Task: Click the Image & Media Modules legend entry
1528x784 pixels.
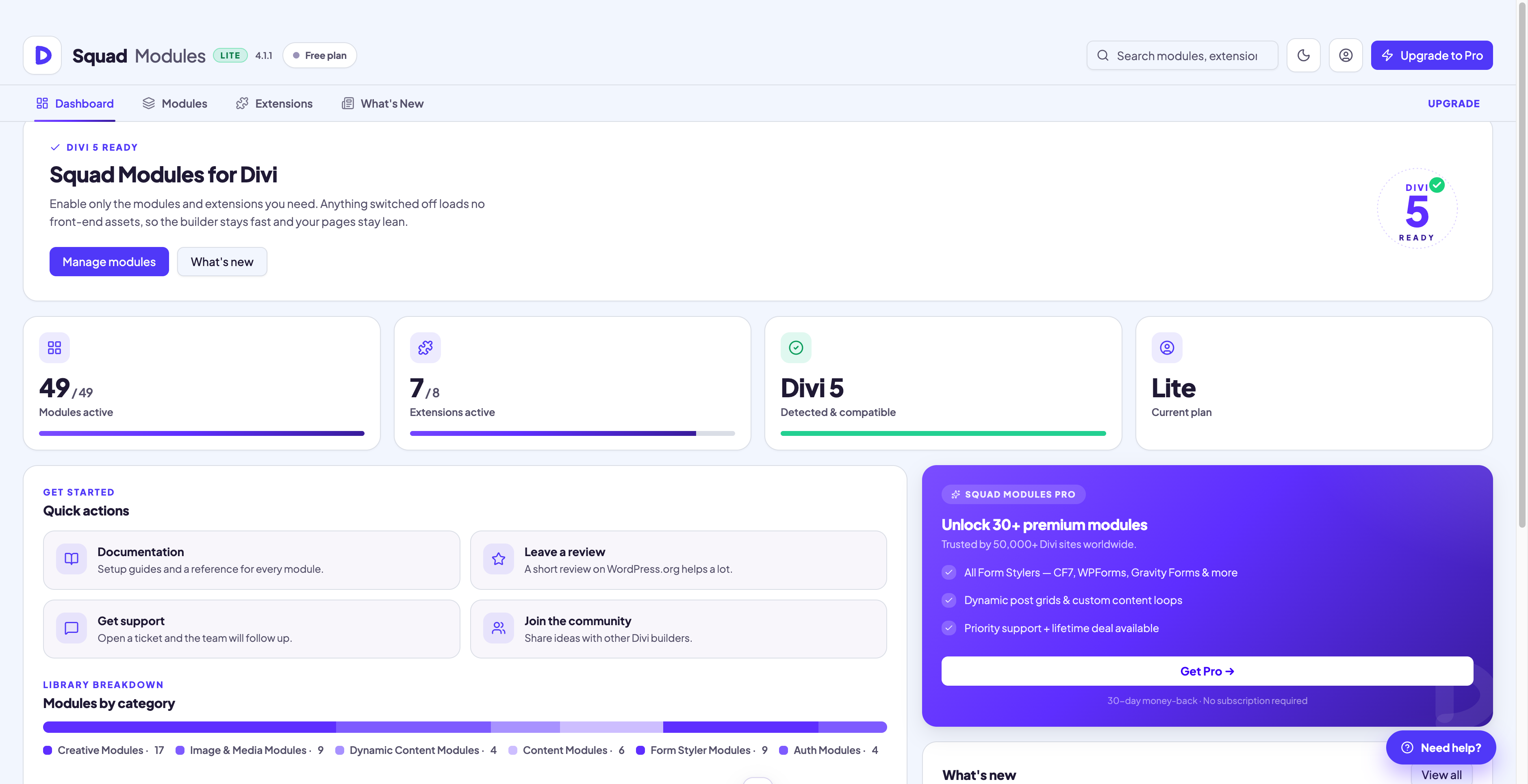Action: [250, 750]
